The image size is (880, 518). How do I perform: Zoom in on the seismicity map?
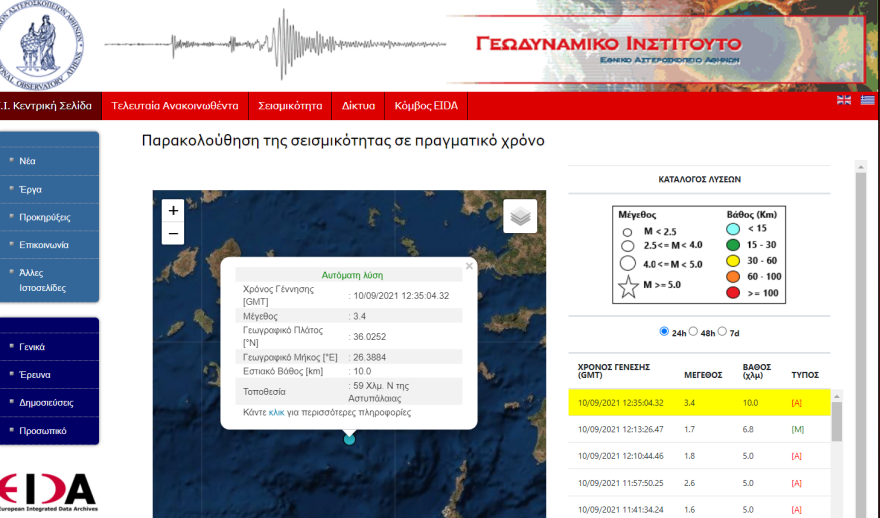(173, 210)
